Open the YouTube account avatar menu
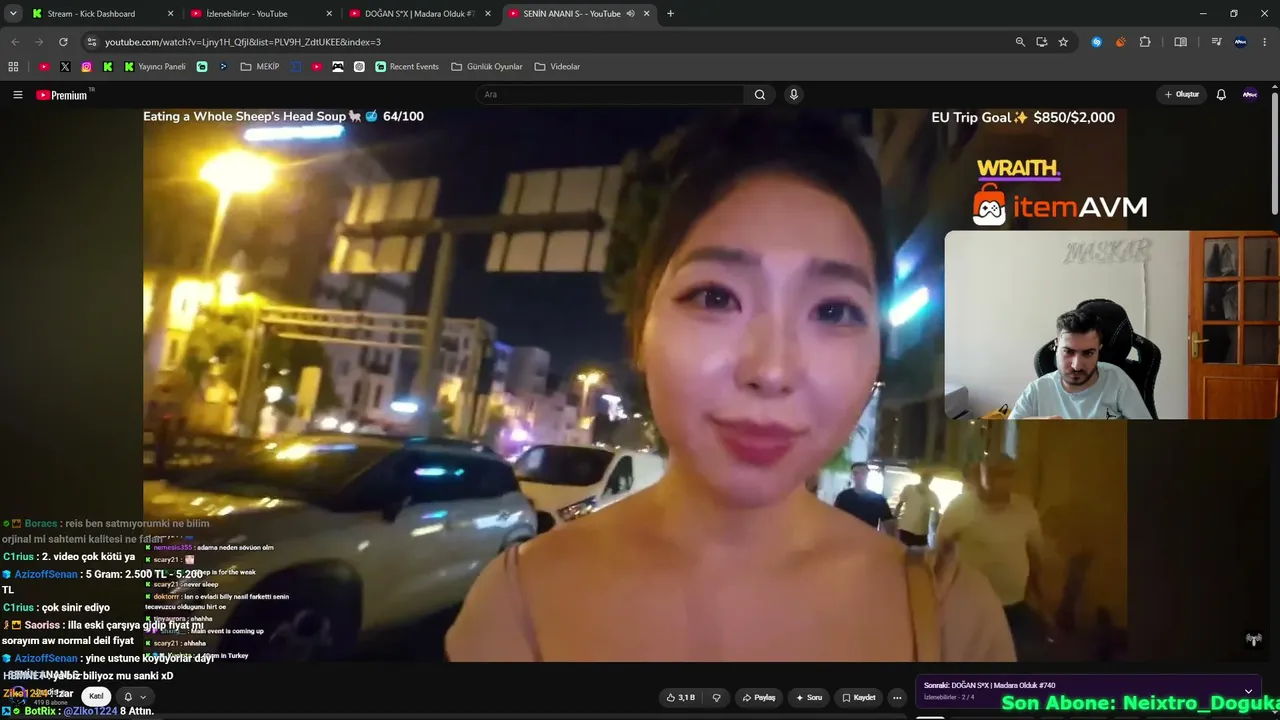Image resolution: width=1280 pixels, height=720 pixels. click(1250, 95)
